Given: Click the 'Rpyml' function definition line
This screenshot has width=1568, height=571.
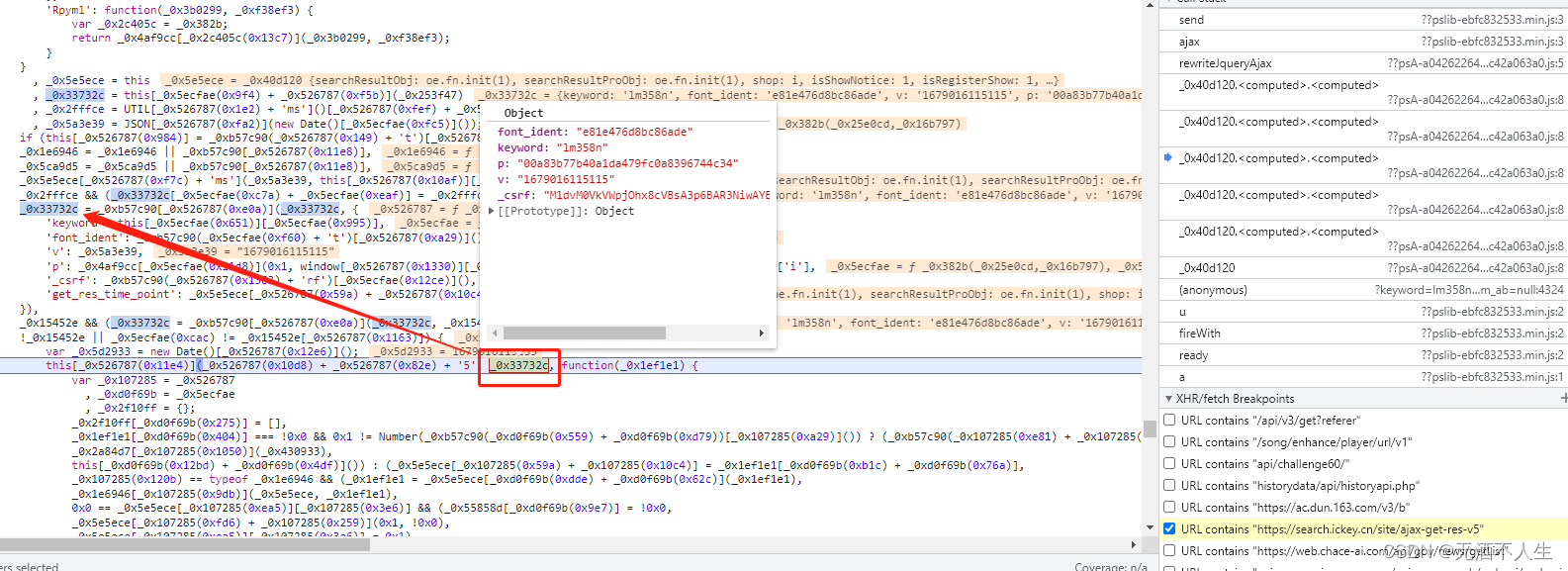Looking at the screenshot, I should coord(180,10).
